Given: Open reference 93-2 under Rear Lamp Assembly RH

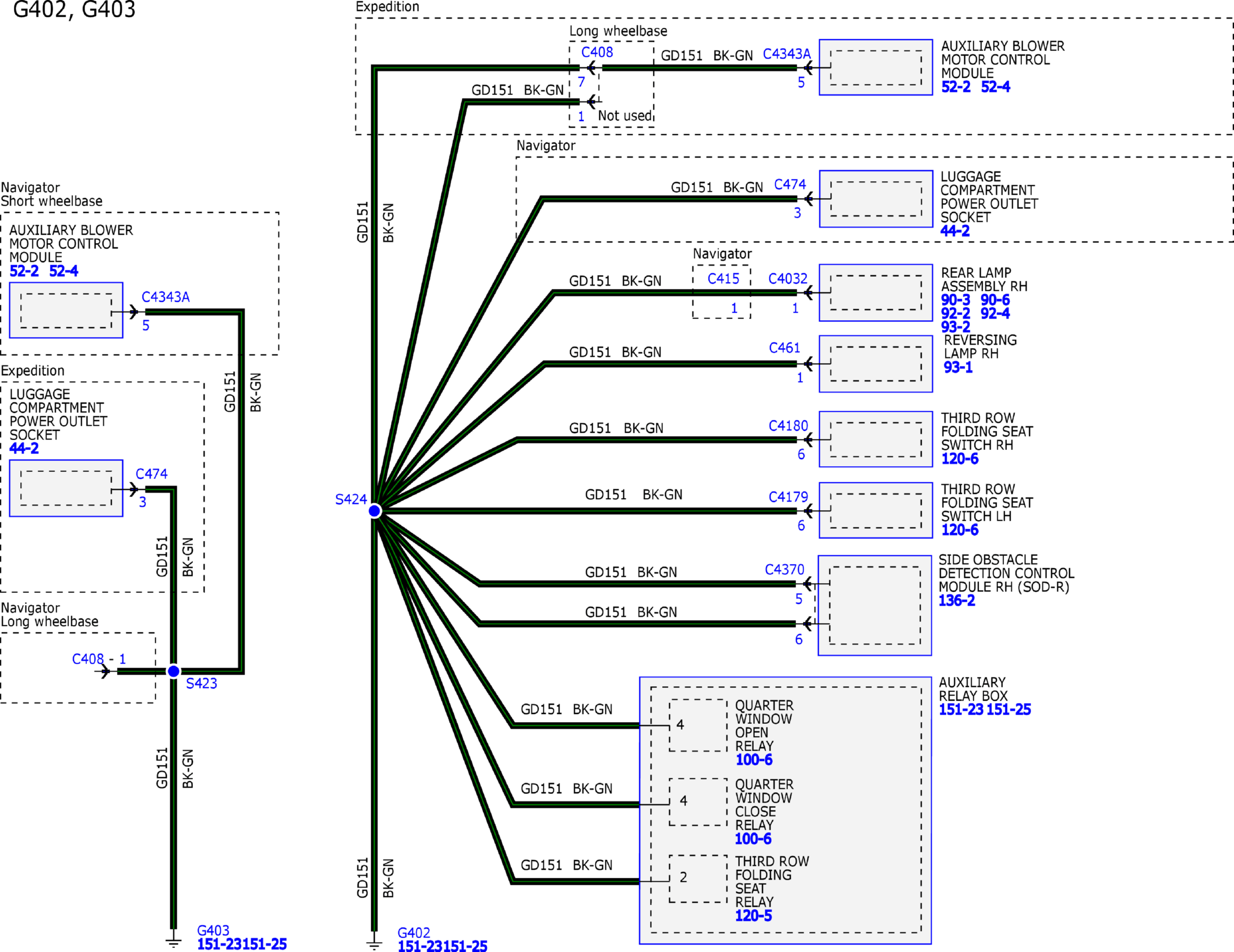Looking at the screenshot, I should (956, 327).
